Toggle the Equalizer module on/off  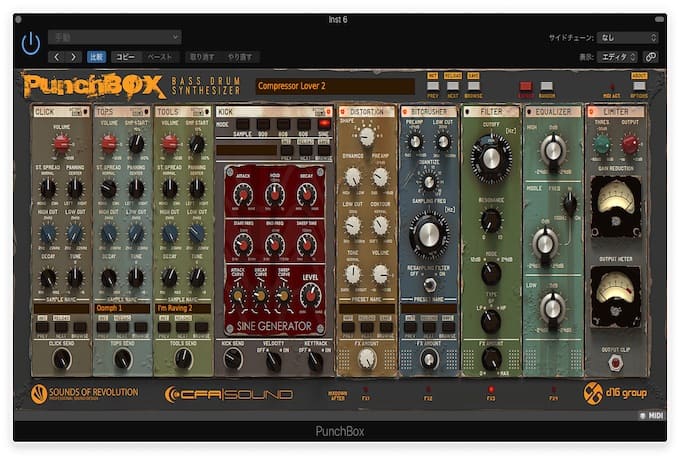[529, 112]
